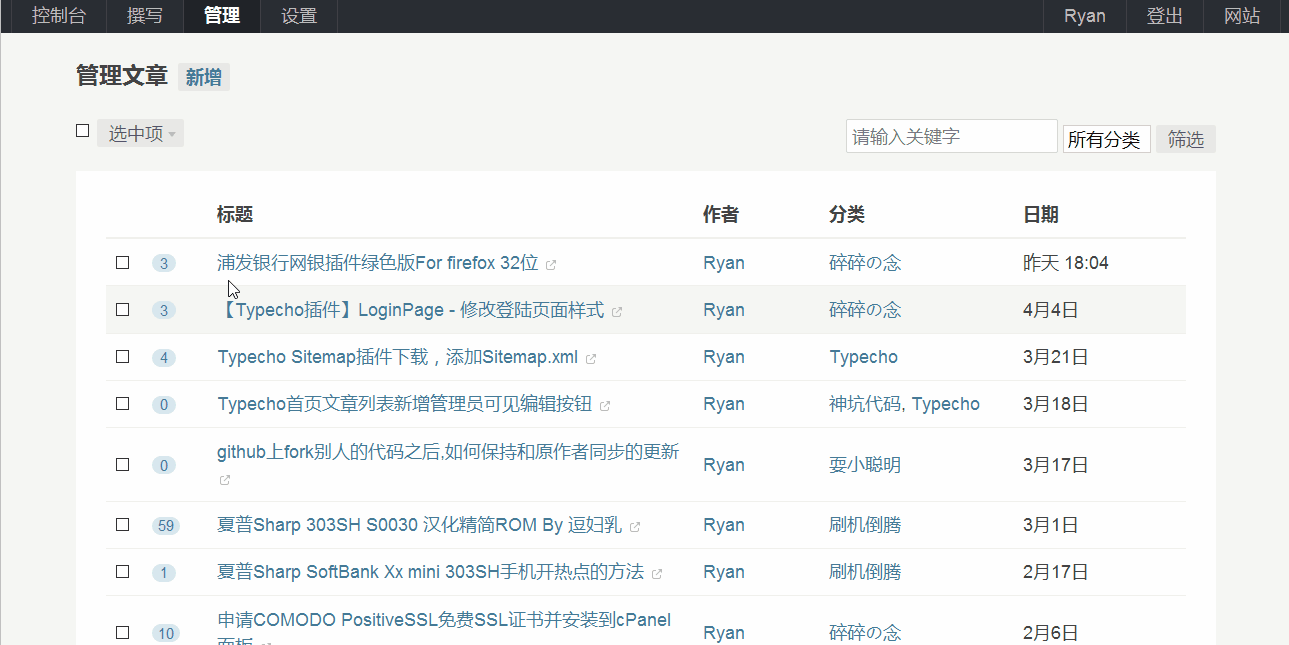Select the Typecho Sitemap插件下载 row checkbox
The width and height of the screenshot is (1289, 645).
tap(123, 357)
